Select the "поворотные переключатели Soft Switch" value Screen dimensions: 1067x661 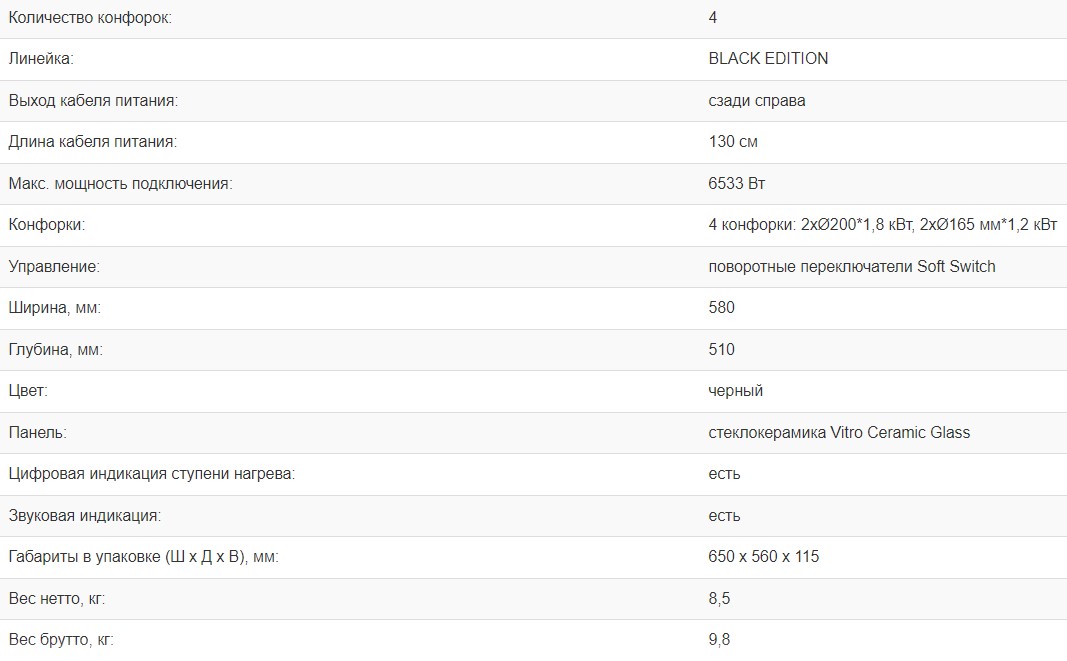coord(852,267)
